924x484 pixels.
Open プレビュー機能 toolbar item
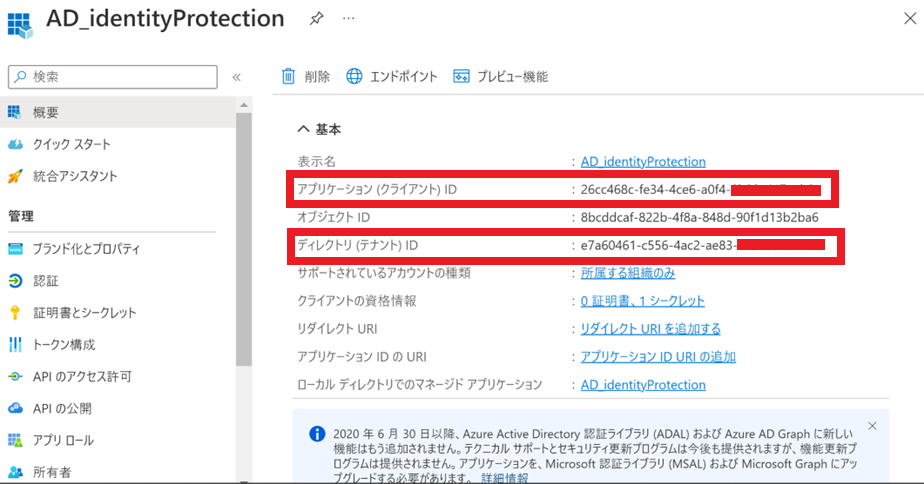[501, 77]
